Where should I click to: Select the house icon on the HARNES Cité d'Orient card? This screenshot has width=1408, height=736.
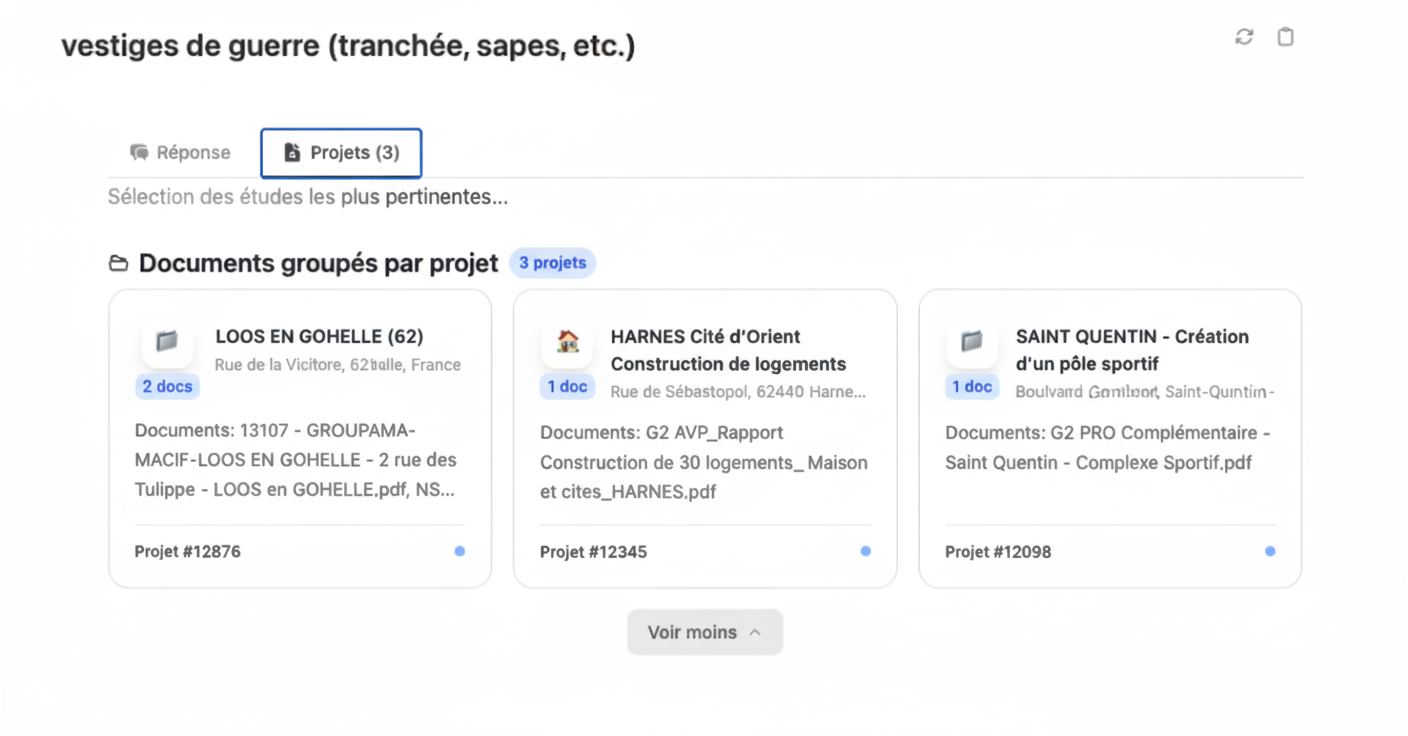tap(568, 343)
